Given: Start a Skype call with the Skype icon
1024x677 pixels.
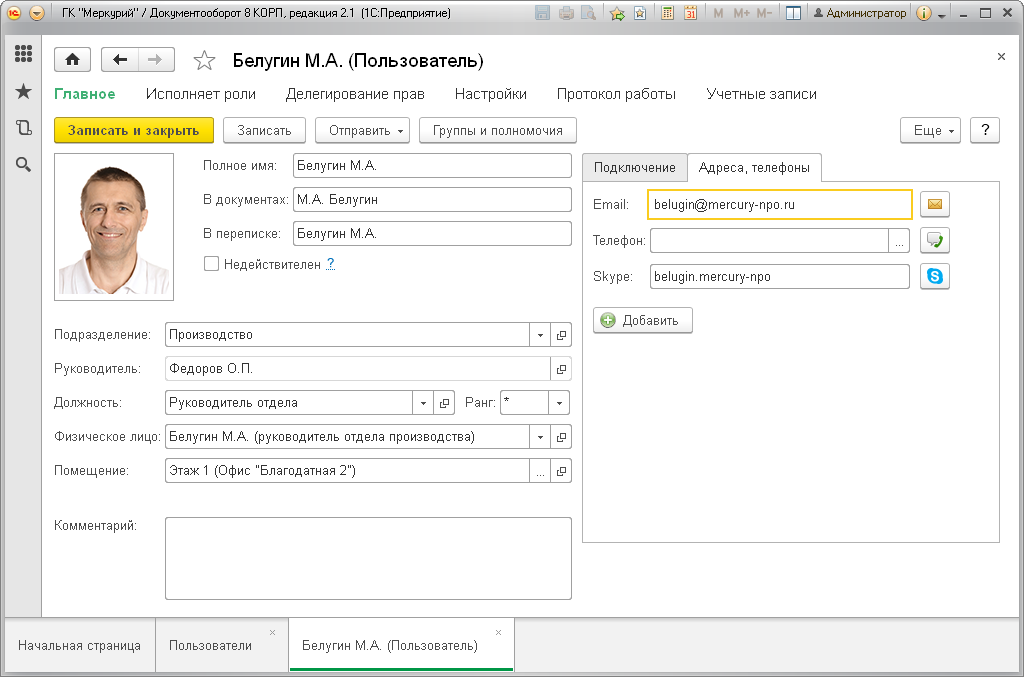Looking at the screenshot, I should point(935,276).
